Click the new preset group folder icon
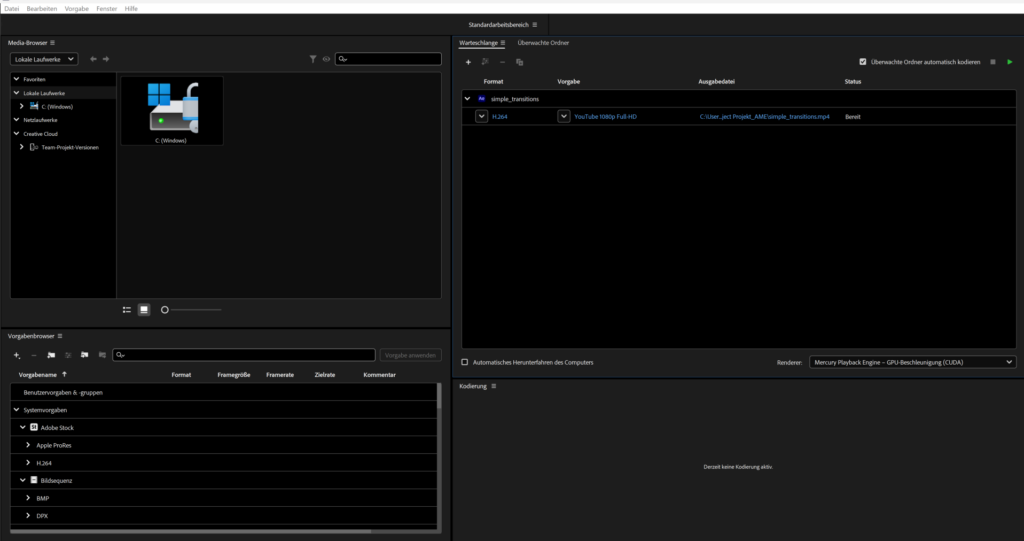 (51, 355)
